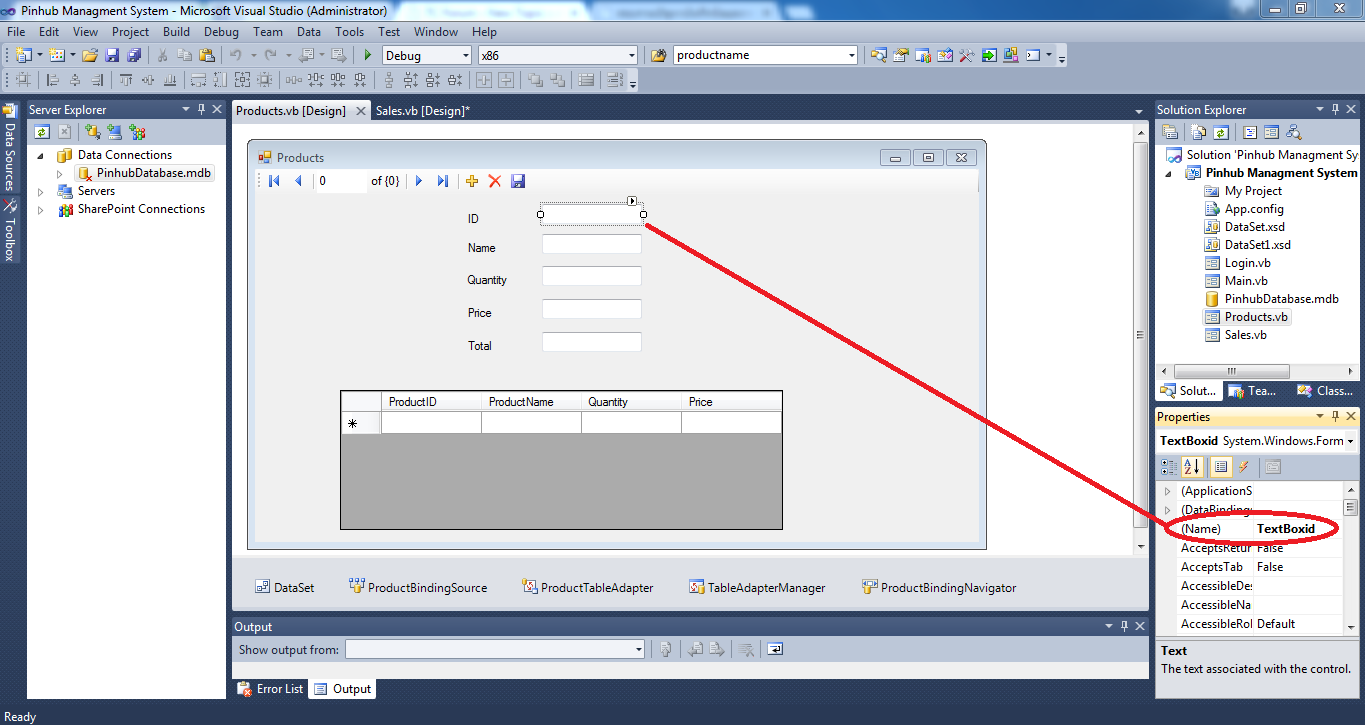This screenshot has width=1365, height=725.
Task: Click Refresh icon in Solution Explorer toolbar
Action: (x=1221, y=132)
